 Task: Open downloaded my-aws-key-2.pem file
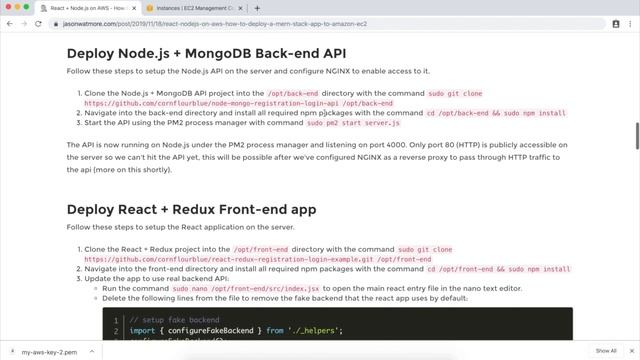(x=49, y=352)
